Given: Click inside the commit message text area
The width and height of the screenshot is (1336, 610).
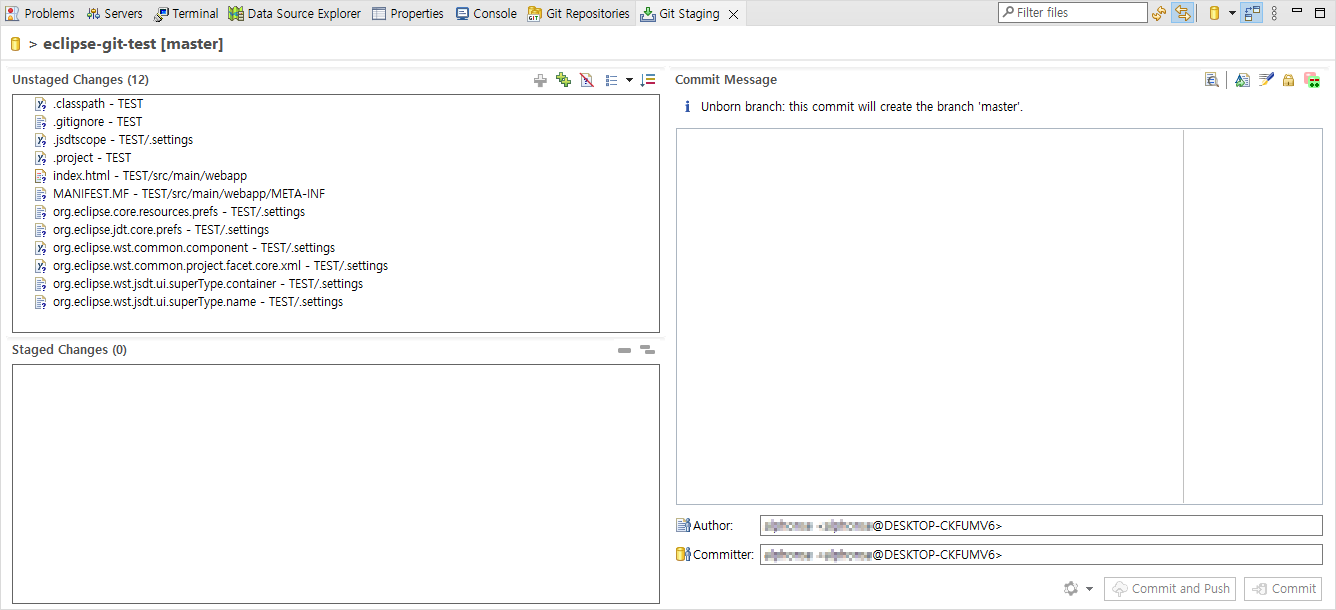Looking at the screenshot, I should click(x=930, y=316).
